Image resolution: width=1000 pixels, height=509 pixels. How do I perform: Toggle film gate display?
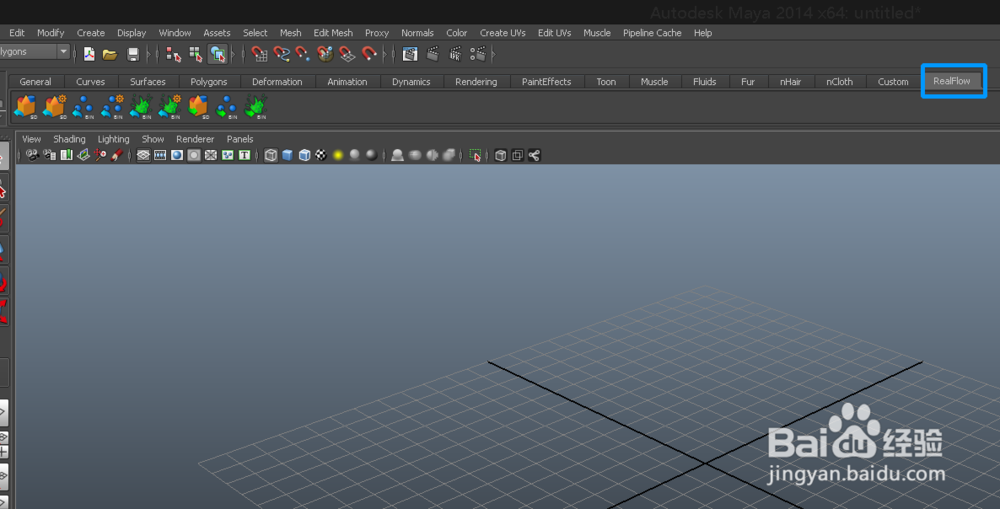(160, 155)
